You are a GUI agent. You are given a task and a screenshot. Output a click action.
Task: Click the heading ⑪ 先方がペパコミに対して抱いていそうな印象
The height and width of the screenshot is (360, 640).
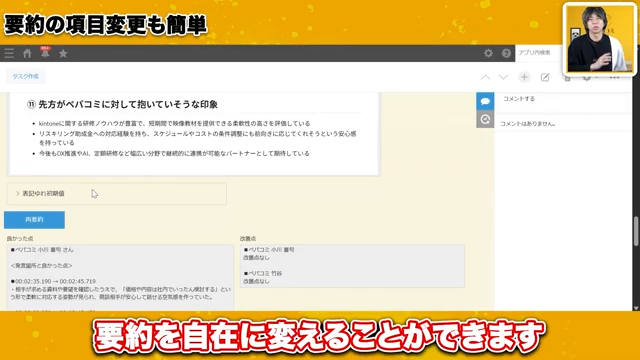(x=122, y=104)
